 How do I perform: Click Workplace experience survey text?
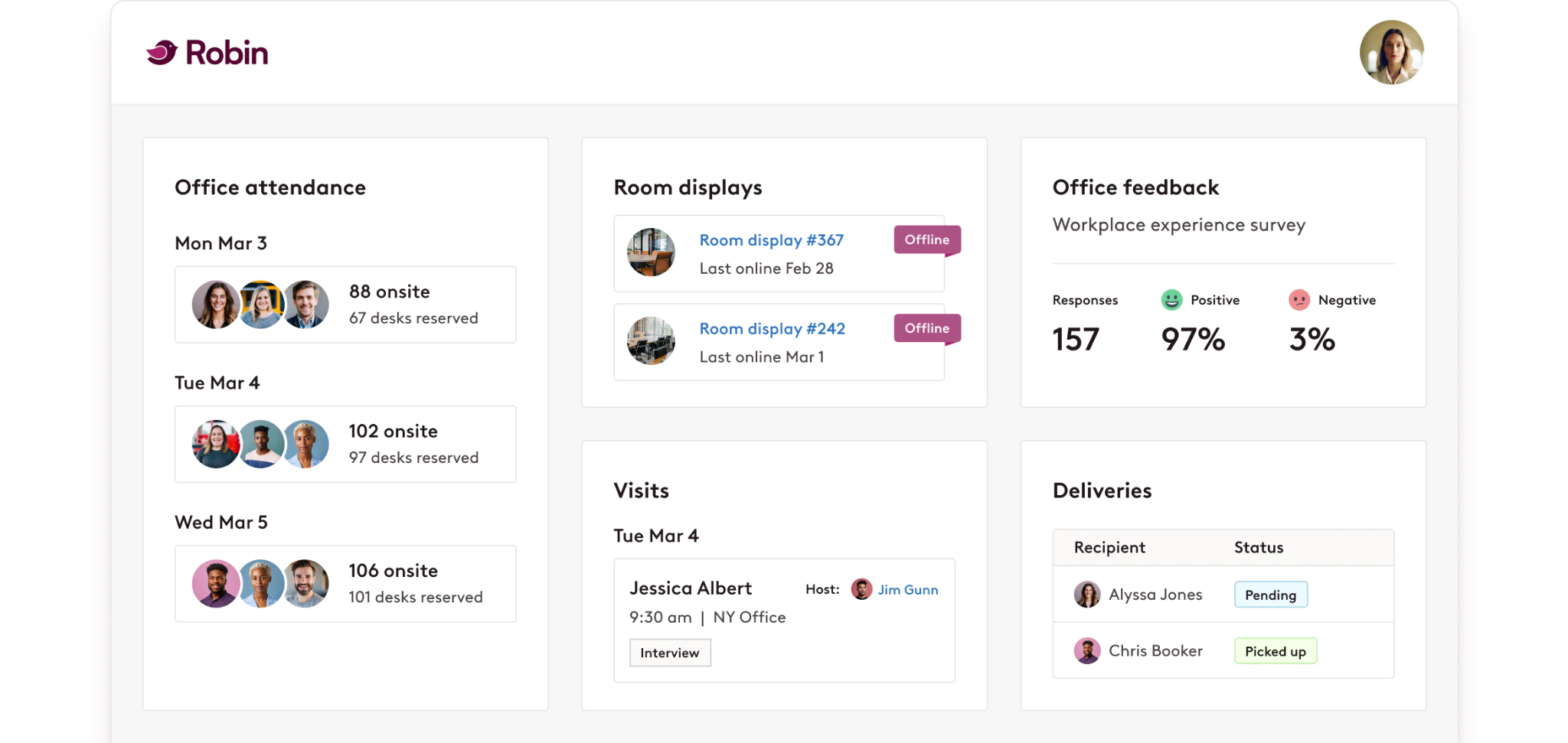pyautogui.click(x=1179, y=225)
